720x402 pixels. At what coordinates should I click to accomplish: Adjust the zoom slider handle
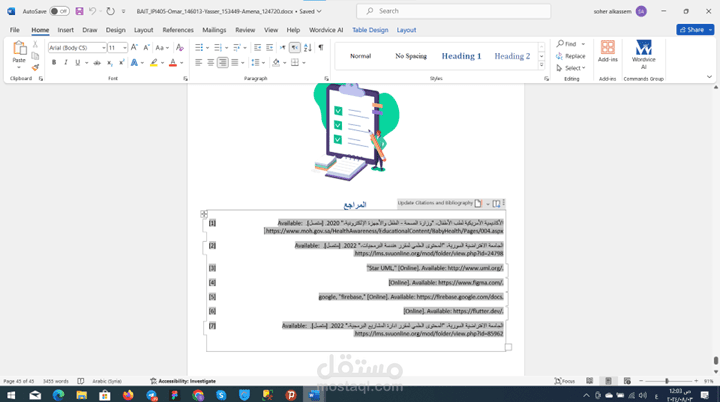click(667, 381)
